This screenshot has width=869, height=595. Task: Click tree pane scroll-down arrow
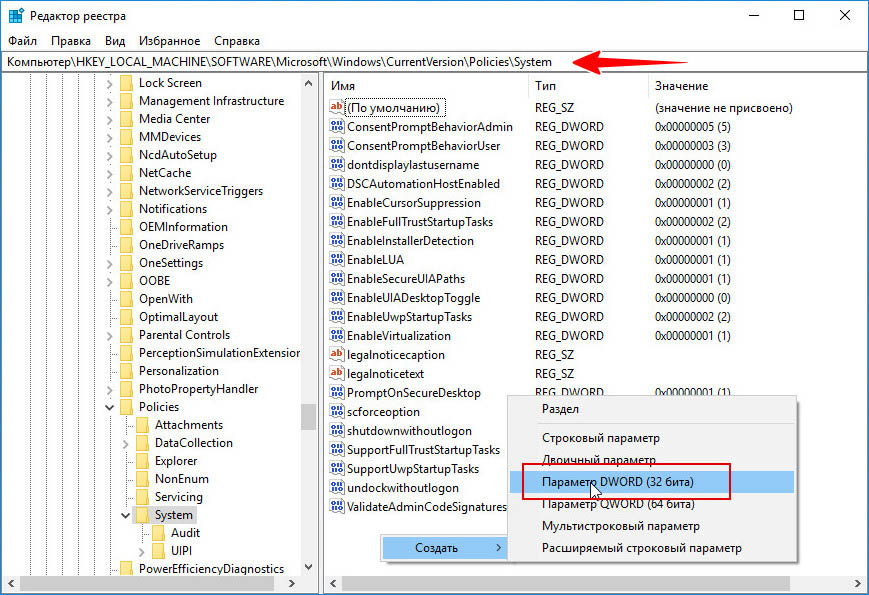click(309, 567)
